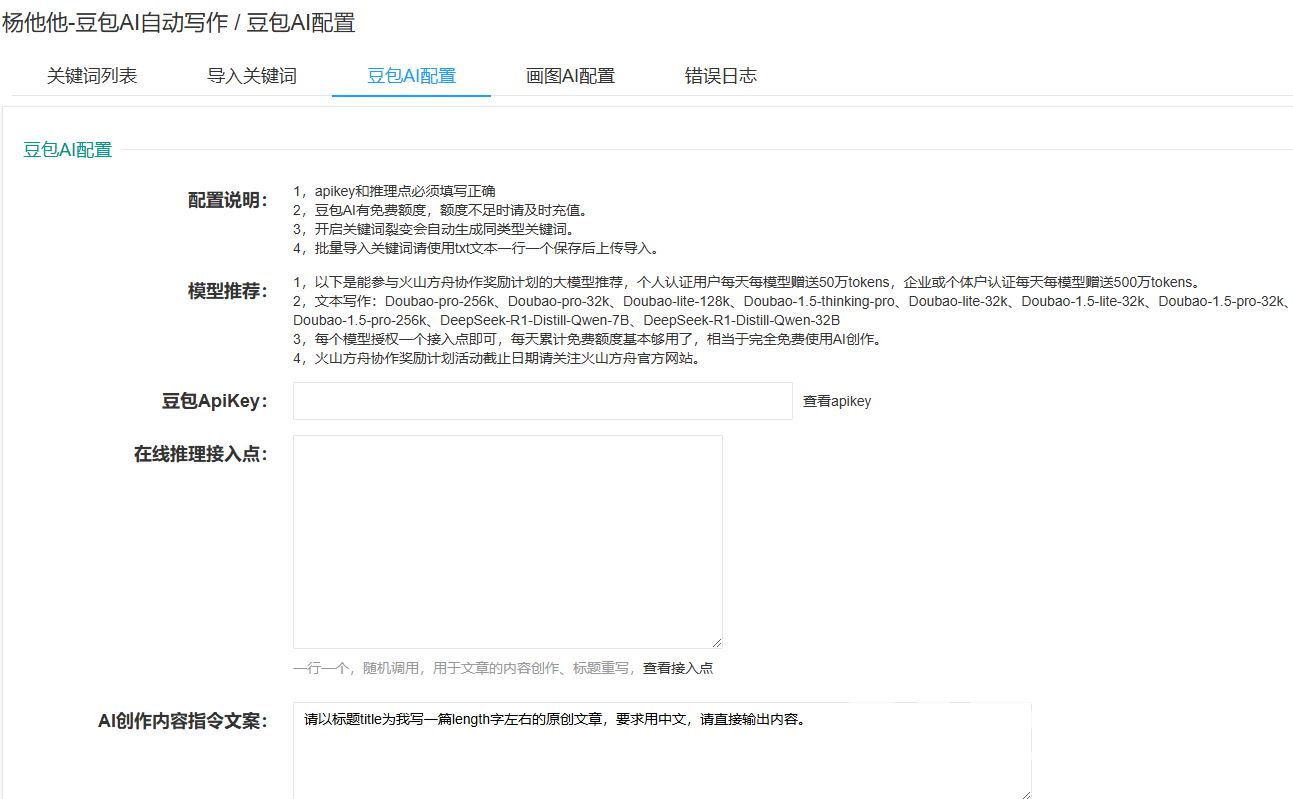Click the 在线推理接入点 label

pos(201,454)
